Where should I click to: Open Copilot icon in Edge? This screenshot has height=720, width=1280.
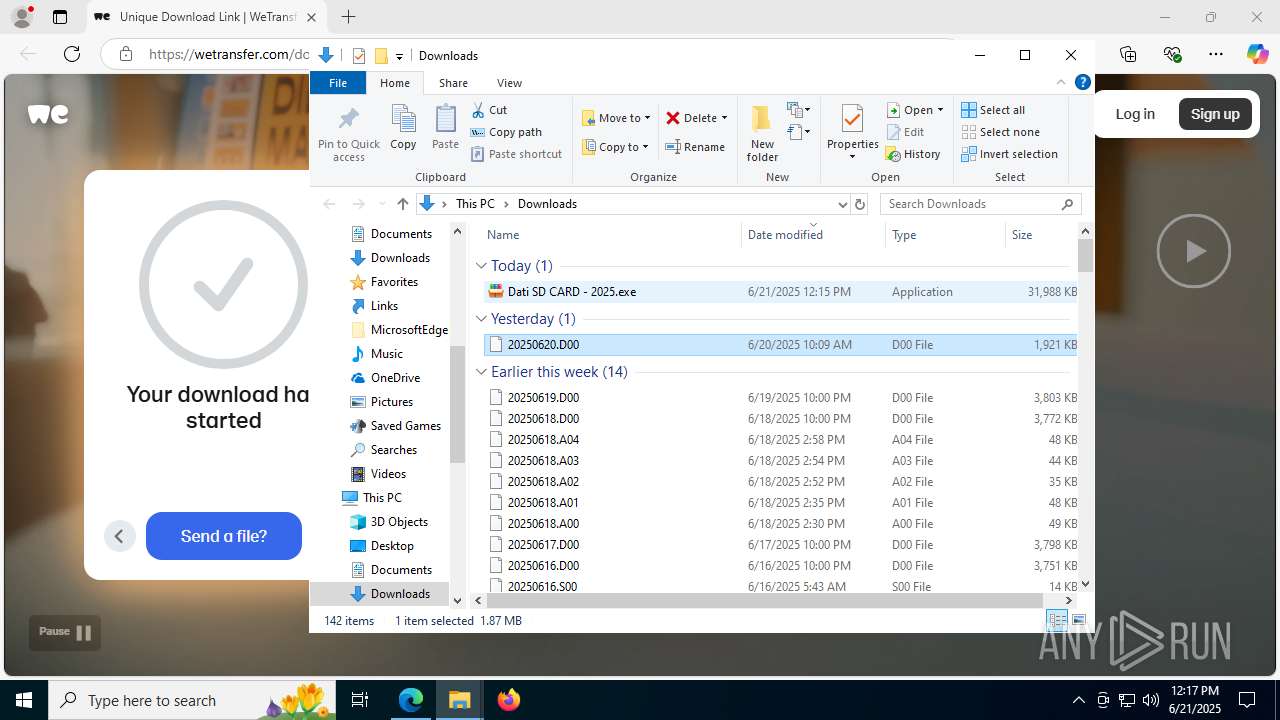click(1257, 55)
